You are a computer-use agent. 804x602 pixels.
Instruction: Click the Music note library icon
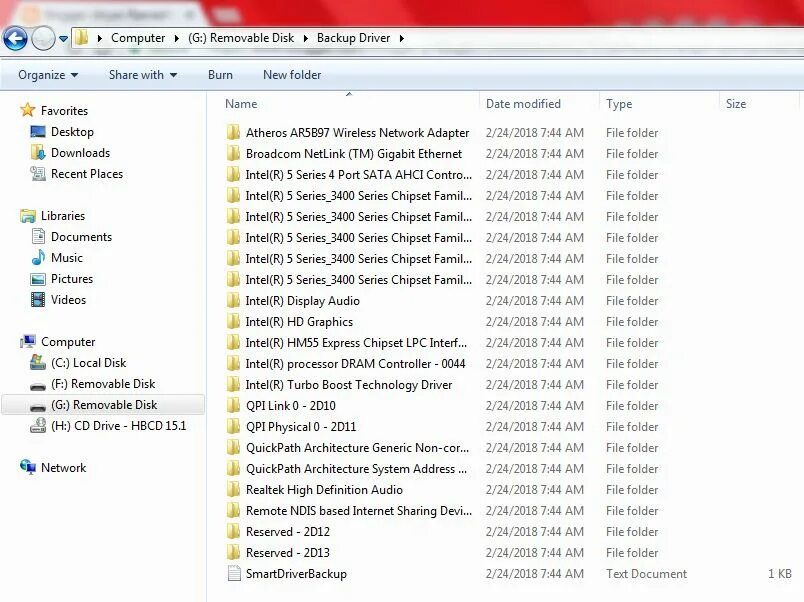coord(38,257)
